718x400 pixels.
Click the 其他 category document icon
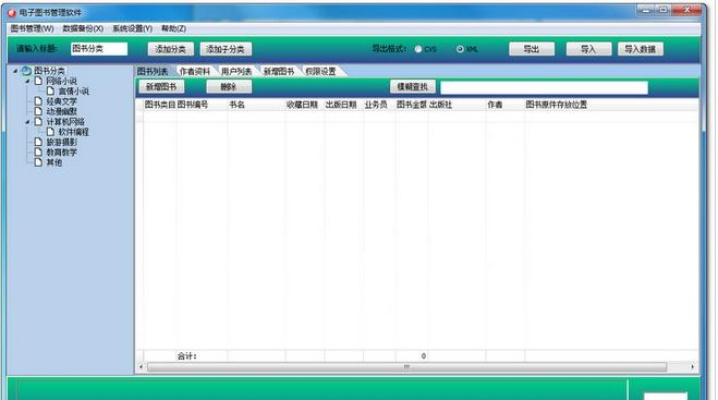38,162
